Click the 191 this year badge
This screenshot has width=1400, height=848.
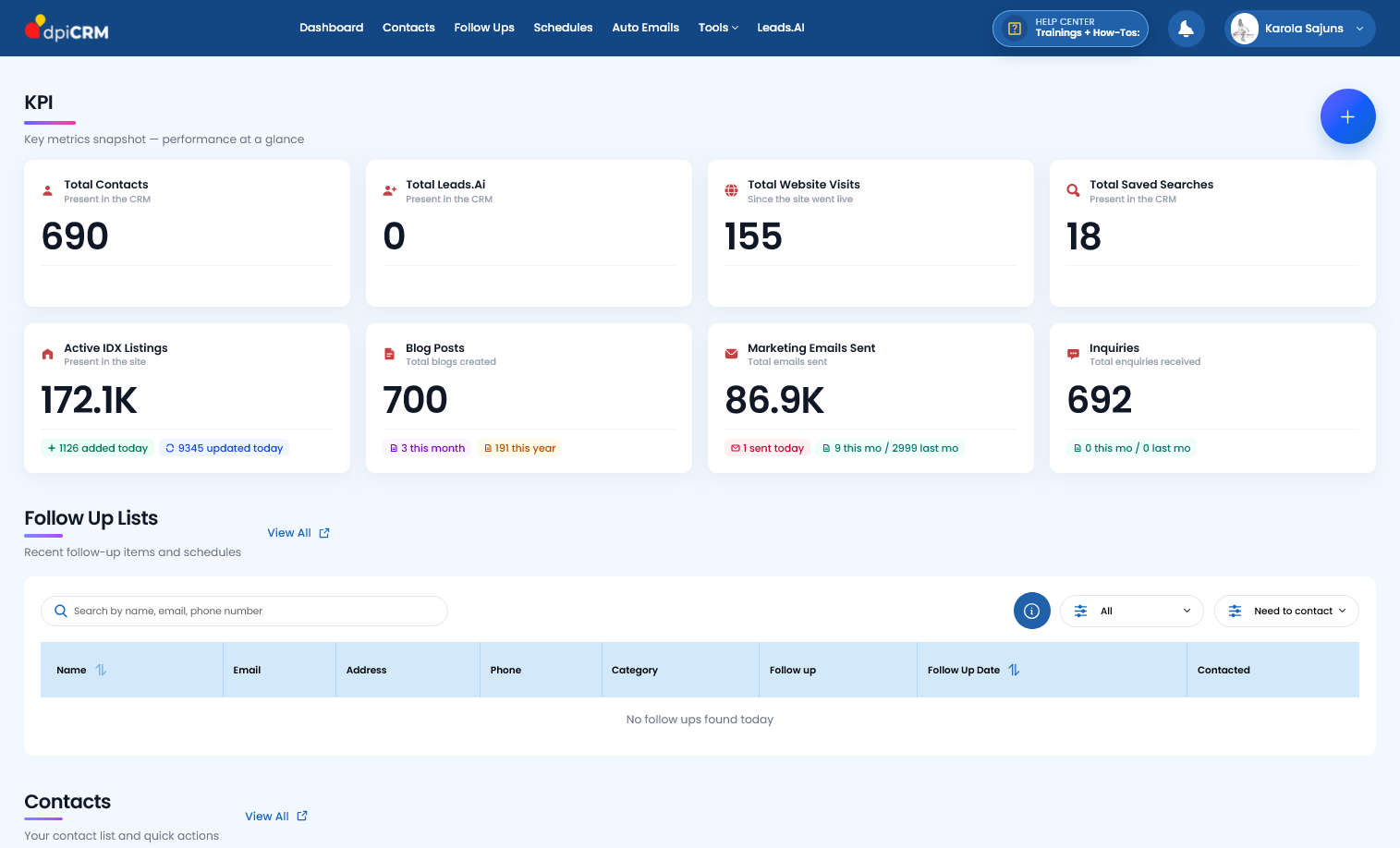[520, 448]
